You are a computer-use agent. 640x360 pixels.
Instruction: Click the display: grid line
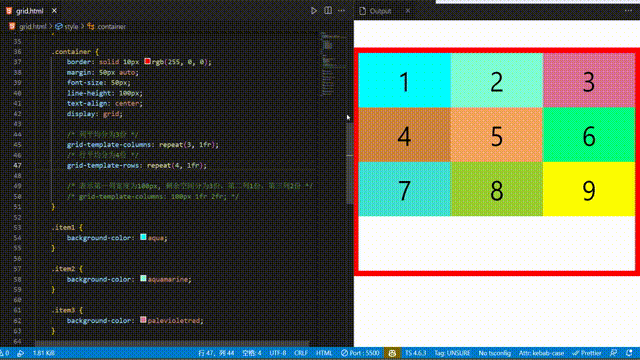point(95,113)
